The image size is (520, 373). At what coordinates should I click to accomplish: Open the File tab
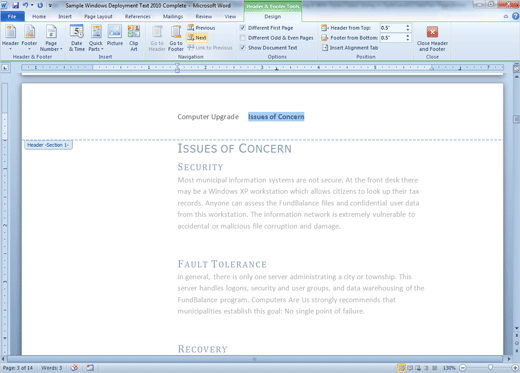click(x=12, y=16)
